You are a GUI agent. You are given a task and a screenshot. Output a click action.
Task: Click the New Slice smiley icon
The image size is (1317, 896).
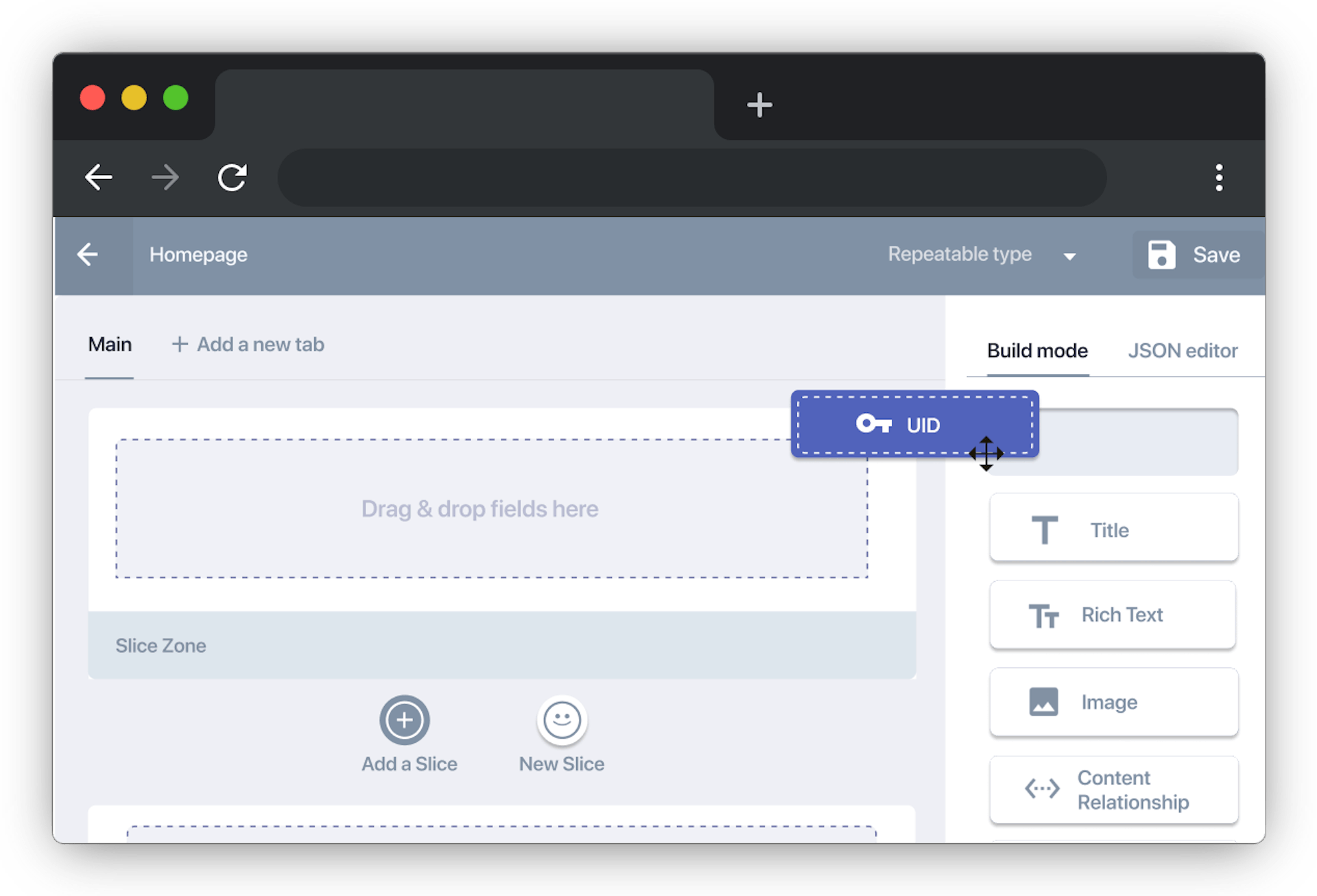click(562, 720)
